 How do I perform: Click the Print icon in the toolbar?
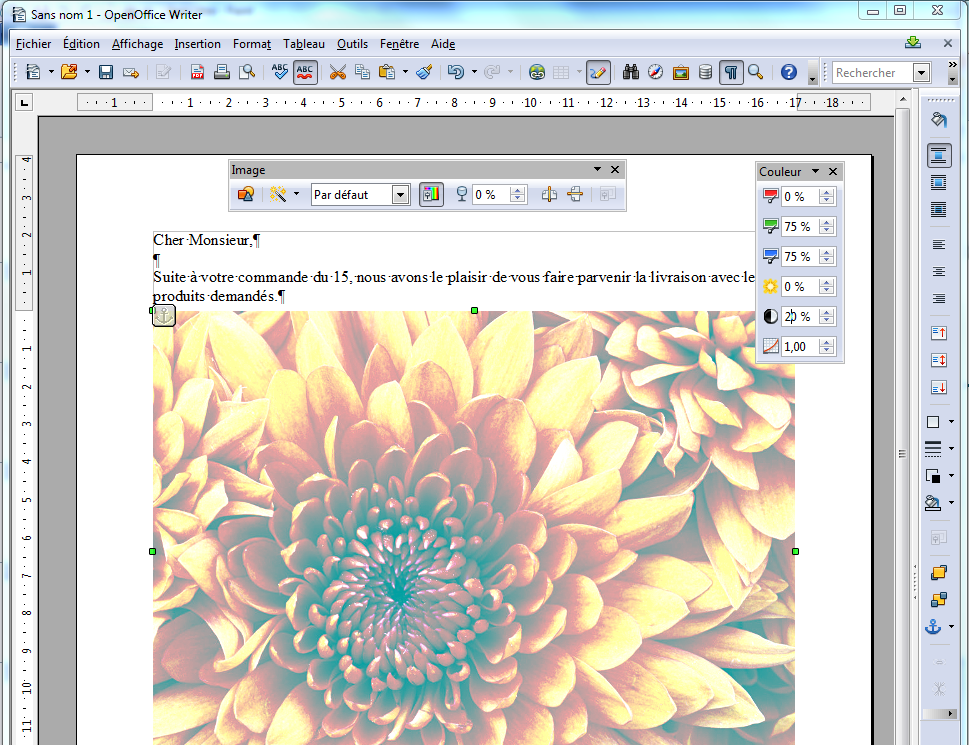pyautogui.click(x=222, y=72)
